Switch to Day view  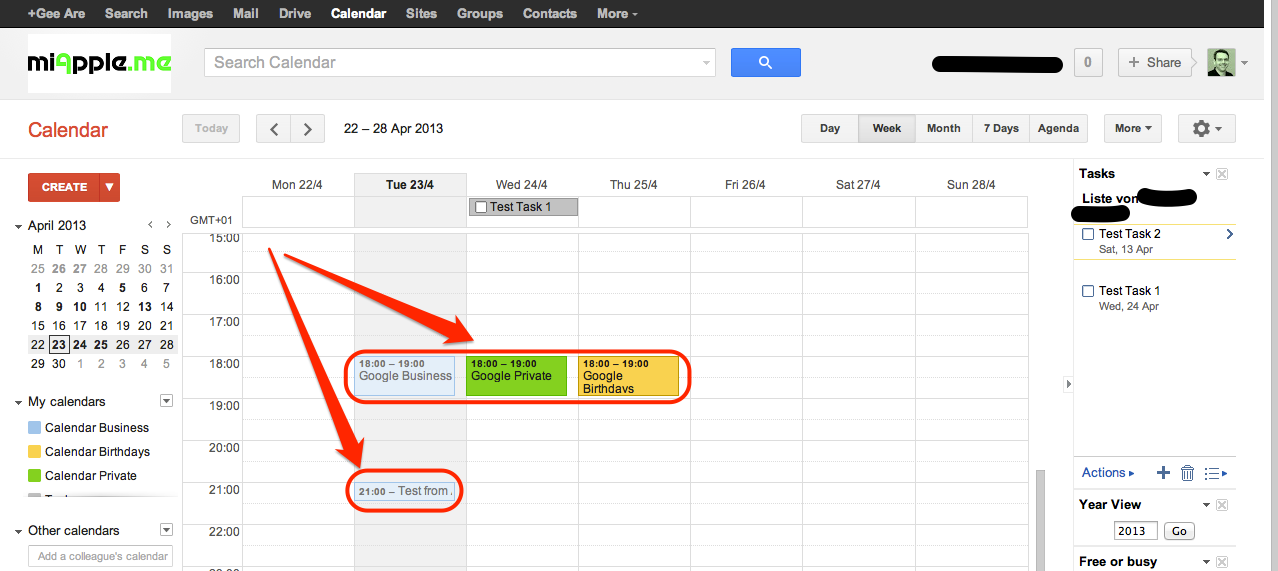pos(830,128)
